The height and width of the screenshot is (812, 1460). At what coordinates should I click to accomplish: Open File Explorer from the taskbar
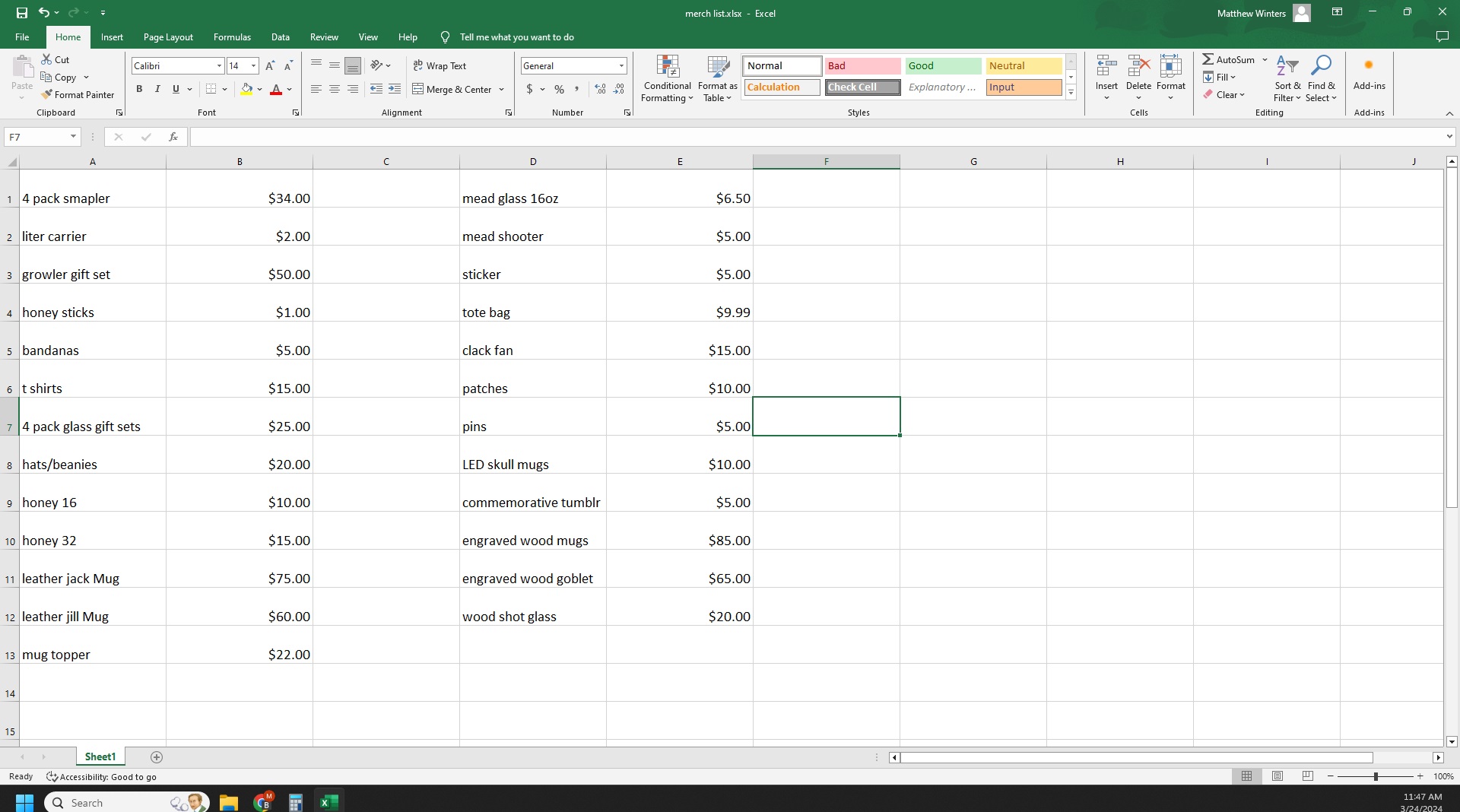point(228,803)
